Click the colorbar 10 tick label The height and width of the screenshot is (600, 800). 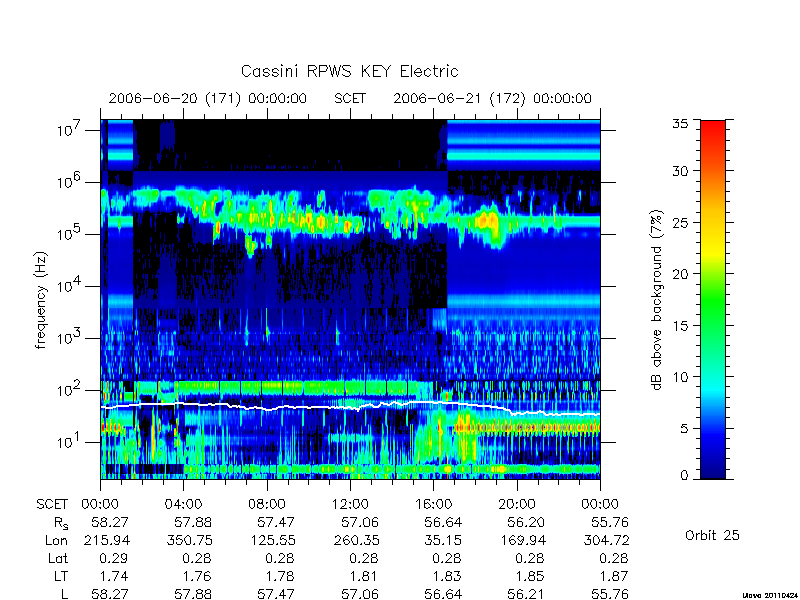(x=681, y=377)
